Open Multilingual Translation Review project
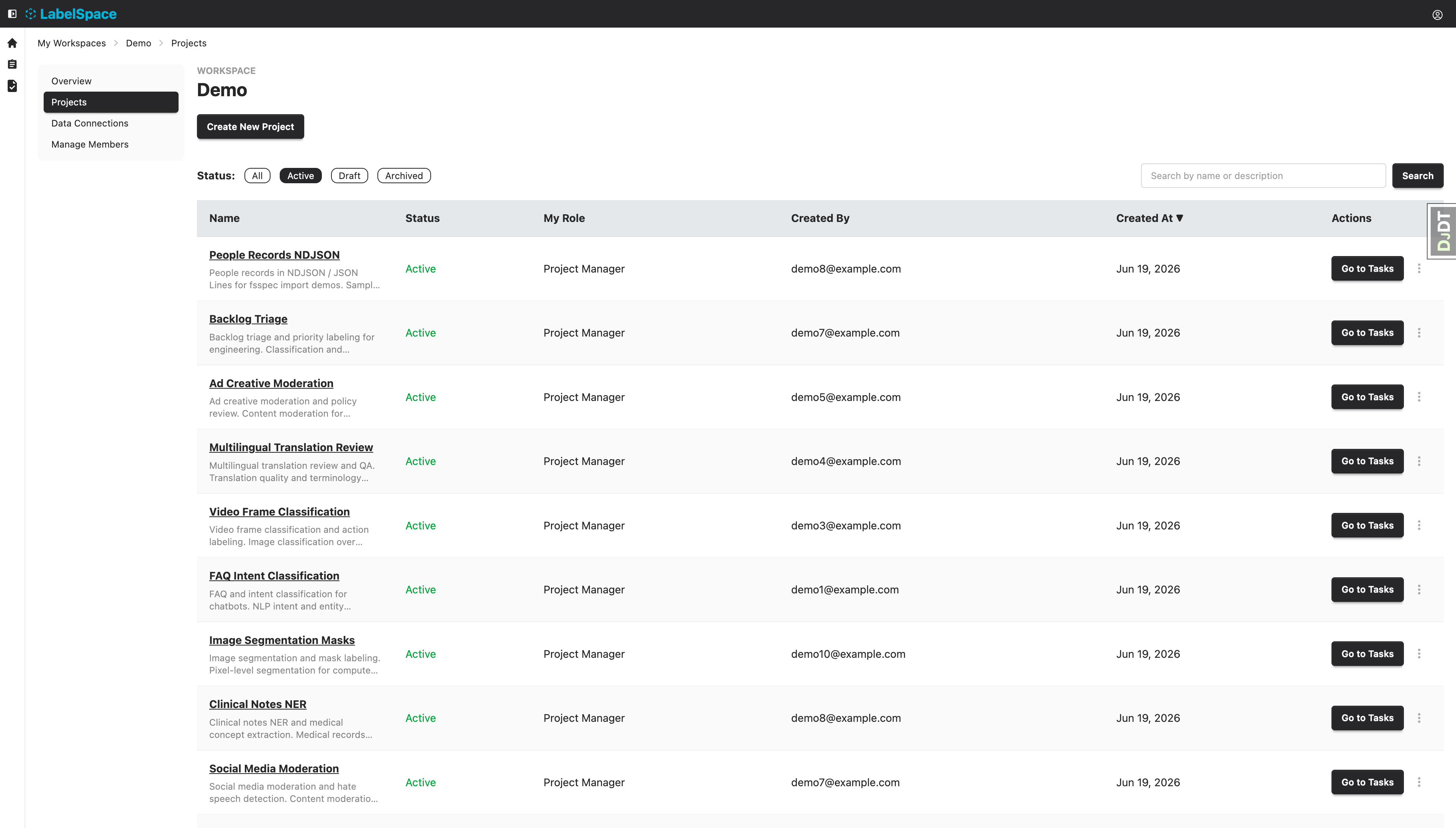Image resolution: width=1456 pixels, height=828 pixels. click(291, 448)
